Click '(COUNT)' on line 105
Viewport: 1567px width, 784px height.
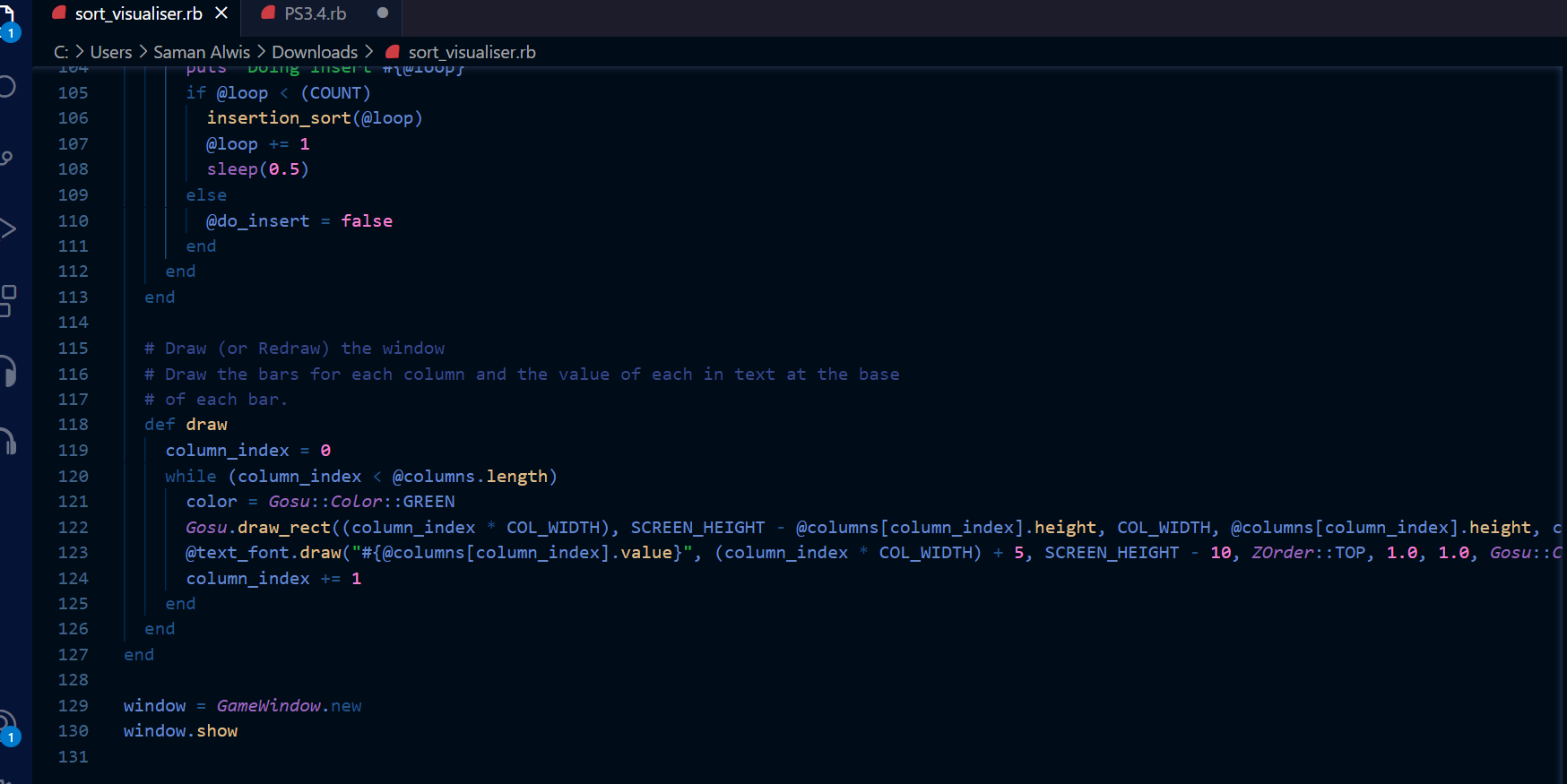click(x=335, y=93)
